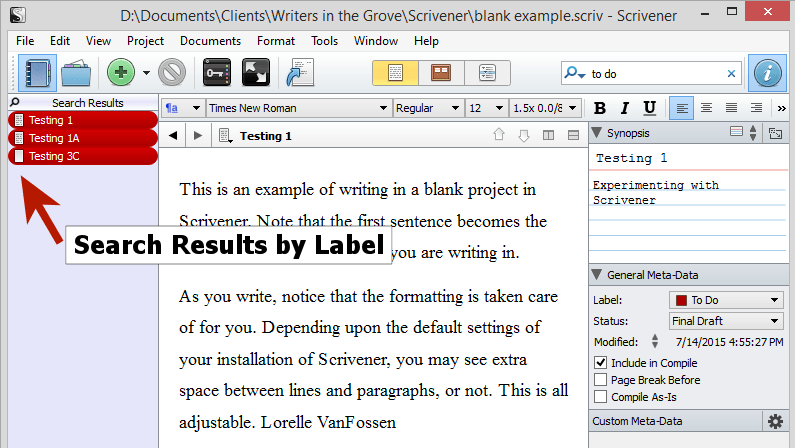Split editor vertically icon

point(549,135)
